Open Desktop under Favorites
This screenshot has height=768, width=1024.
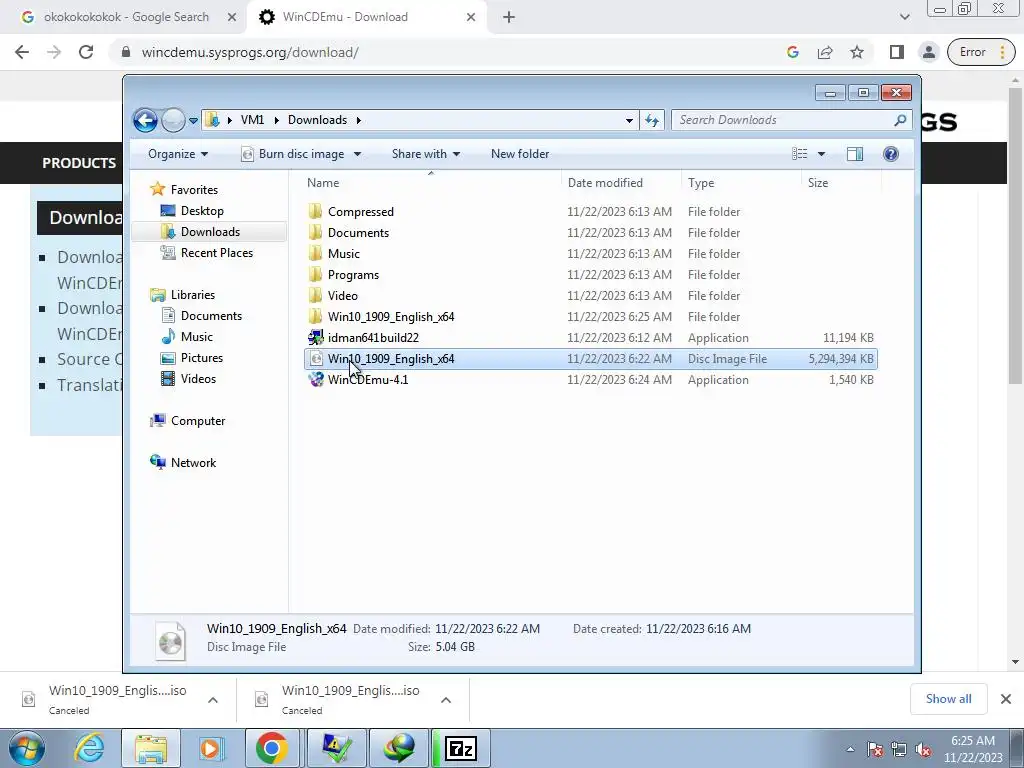[x=202, y=211]
